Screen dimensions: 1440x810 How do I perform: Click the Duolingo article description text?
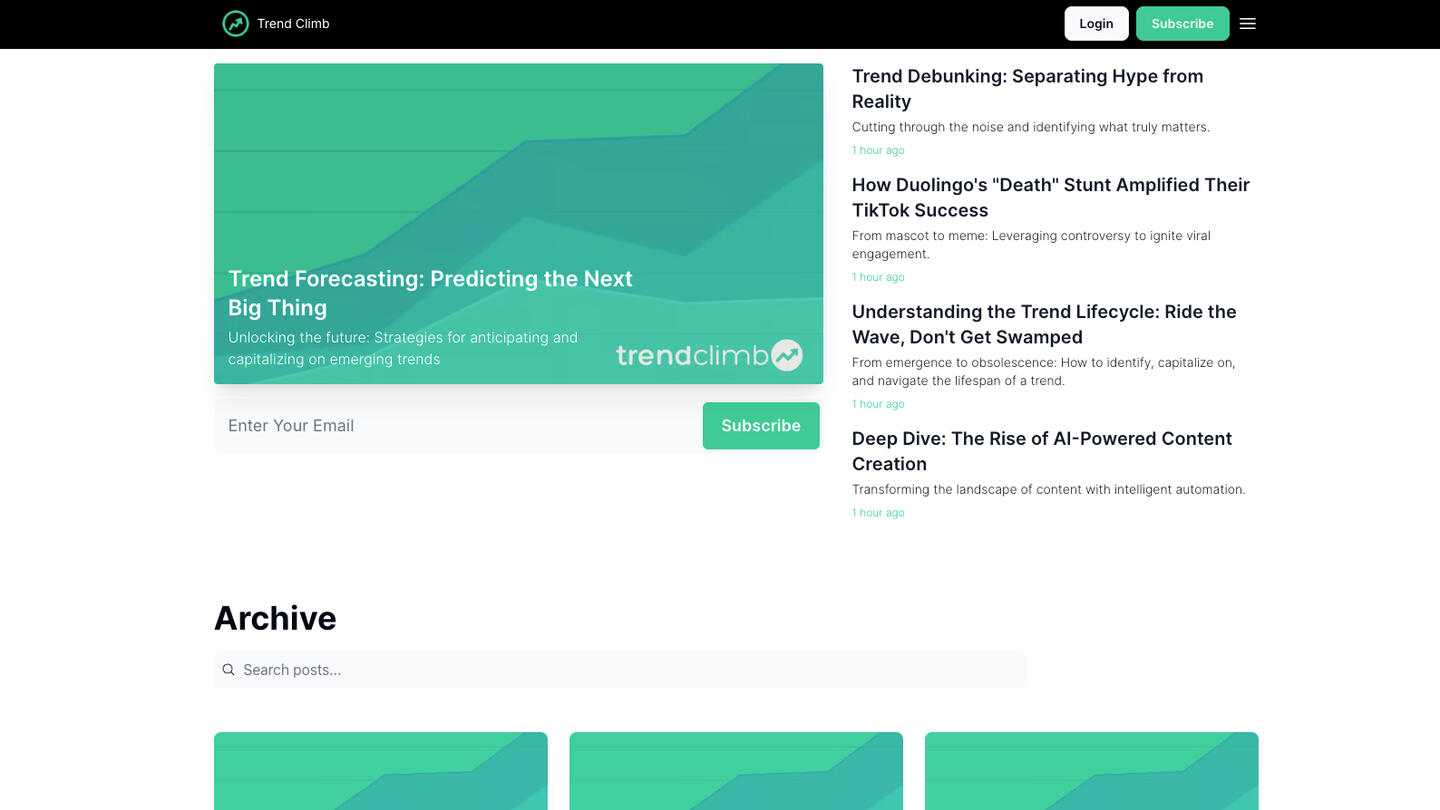(1030, 245)
